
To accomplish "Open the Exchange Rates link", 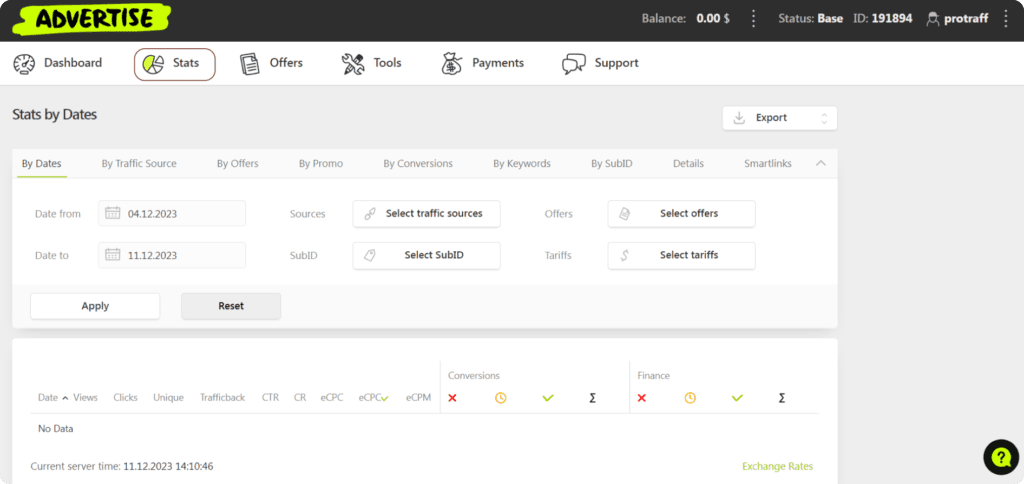I will pos(777,466).
